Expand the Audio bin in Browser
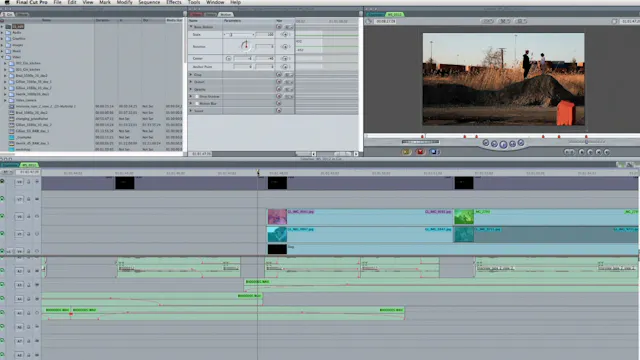The width and height of the screenshot is (640, 360). click(x=2, y=32)
